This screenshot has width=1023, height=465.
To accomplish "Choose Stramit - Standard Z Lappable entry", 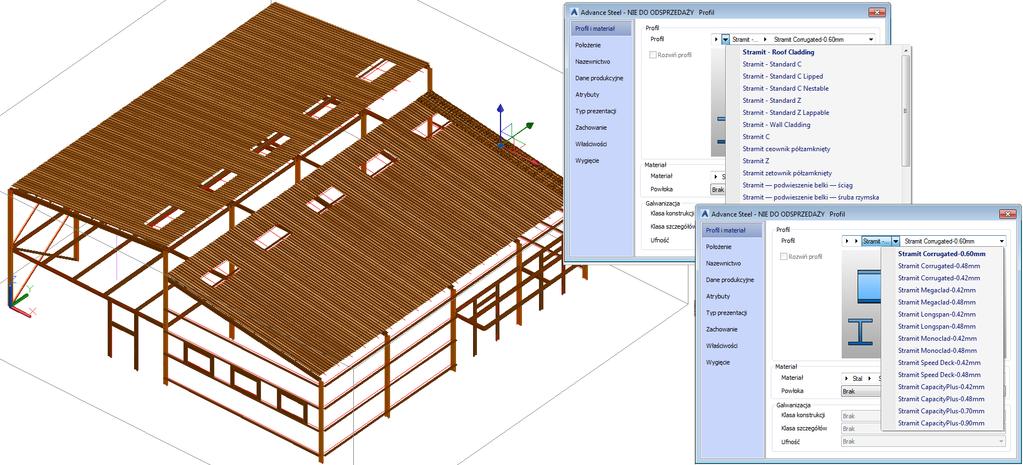I will [x=786, y=112].
